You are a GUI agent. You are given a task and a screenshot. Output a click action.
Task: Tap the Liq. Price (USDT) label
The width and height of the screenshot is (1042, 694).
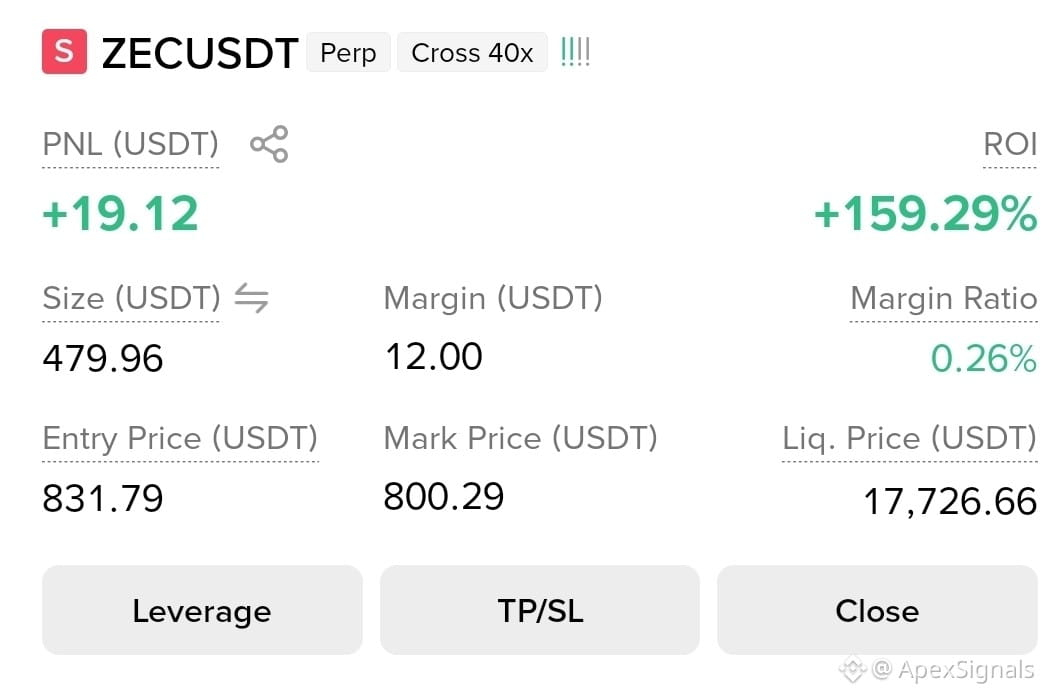[909, 439]
